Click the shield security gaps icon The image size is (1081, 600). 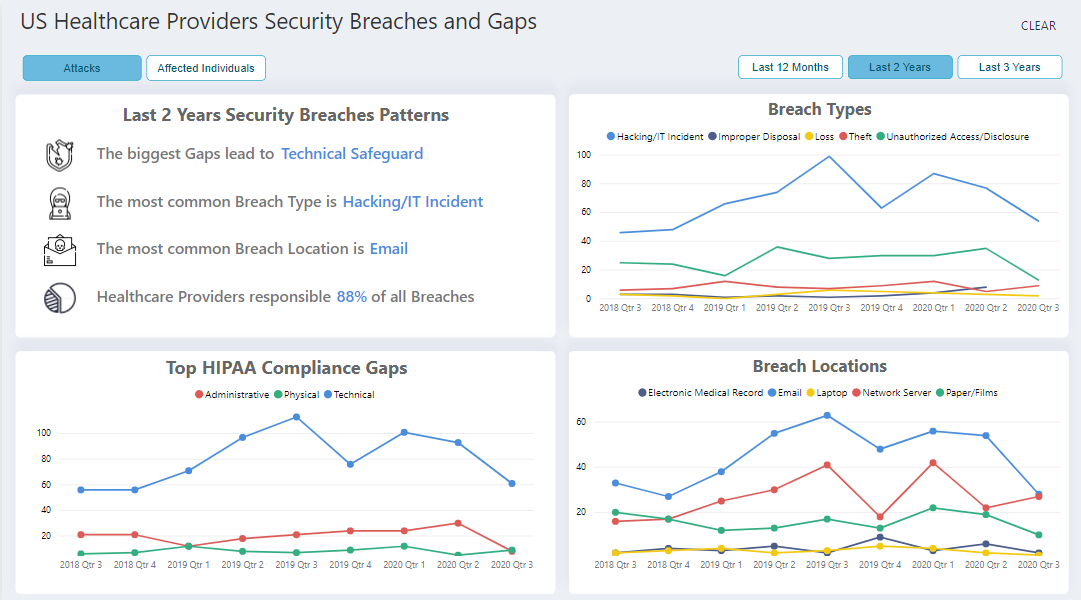59,155
